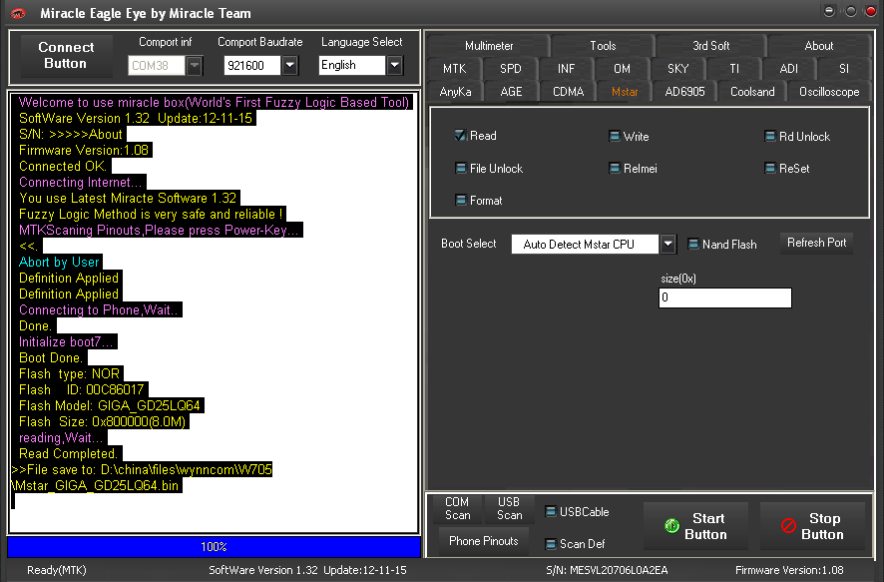Click the 'Flash Model: GIGA_GD25LQ64' log line
This screenshot has width=884, height=582.
tap(110, 406)
